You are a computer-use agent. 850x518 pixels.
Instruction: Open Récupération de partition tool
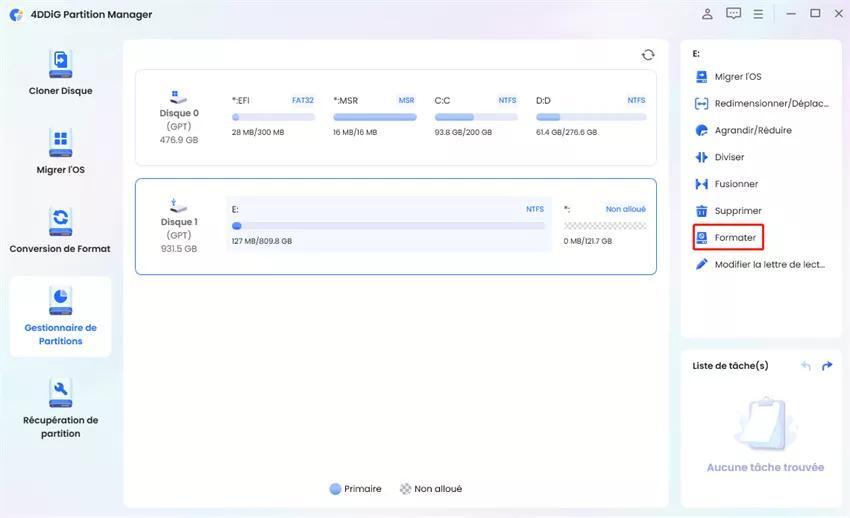click(60, 409)
